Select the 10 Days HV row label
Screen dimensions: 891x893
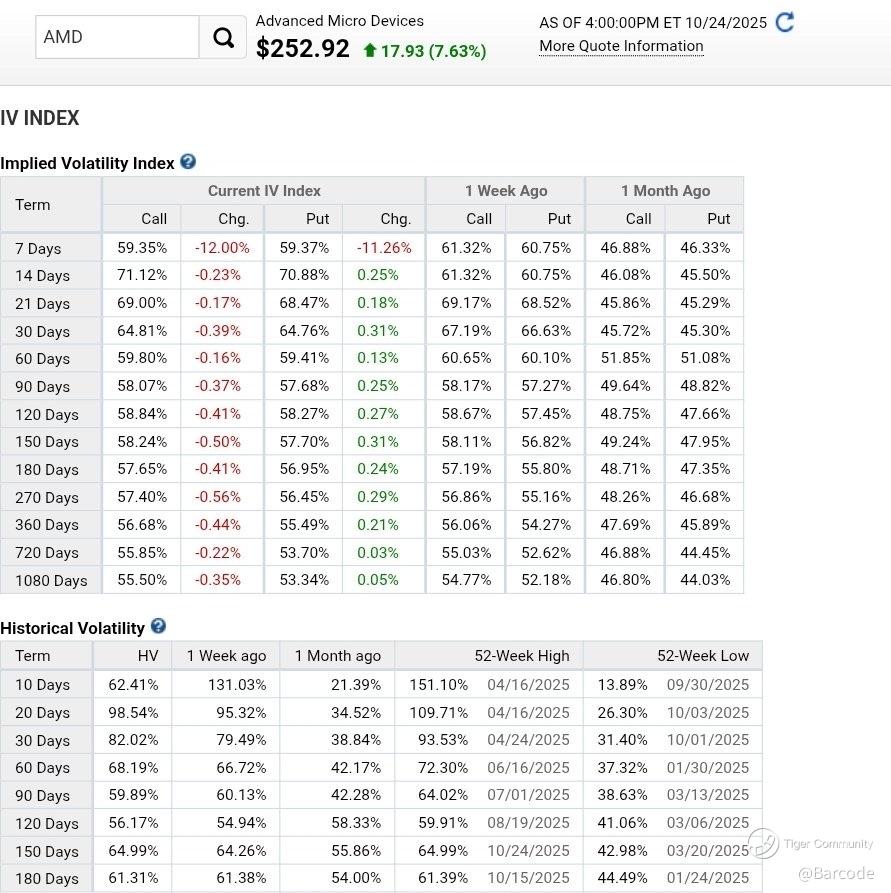click(43, 685)
